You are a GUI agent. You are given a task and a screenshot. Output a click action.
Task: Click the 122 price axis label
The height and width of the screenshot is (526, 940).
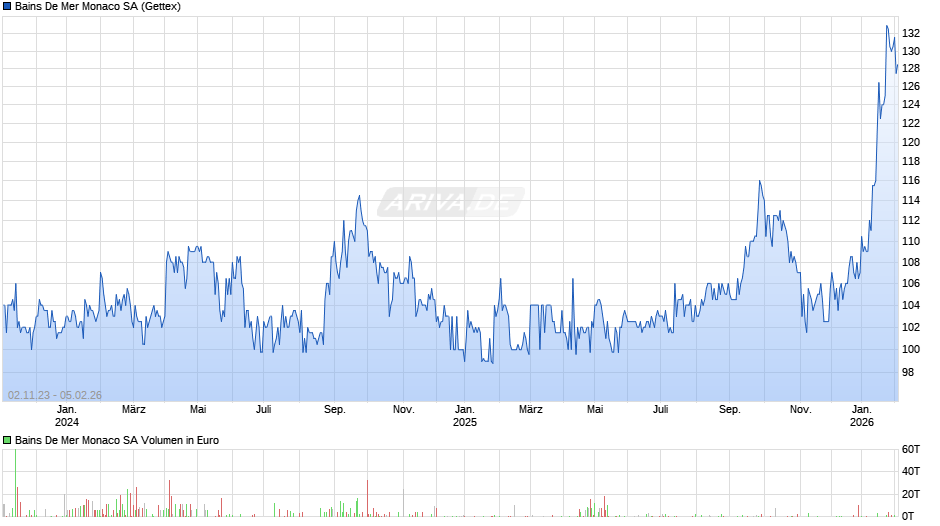[x=911, y=123]
